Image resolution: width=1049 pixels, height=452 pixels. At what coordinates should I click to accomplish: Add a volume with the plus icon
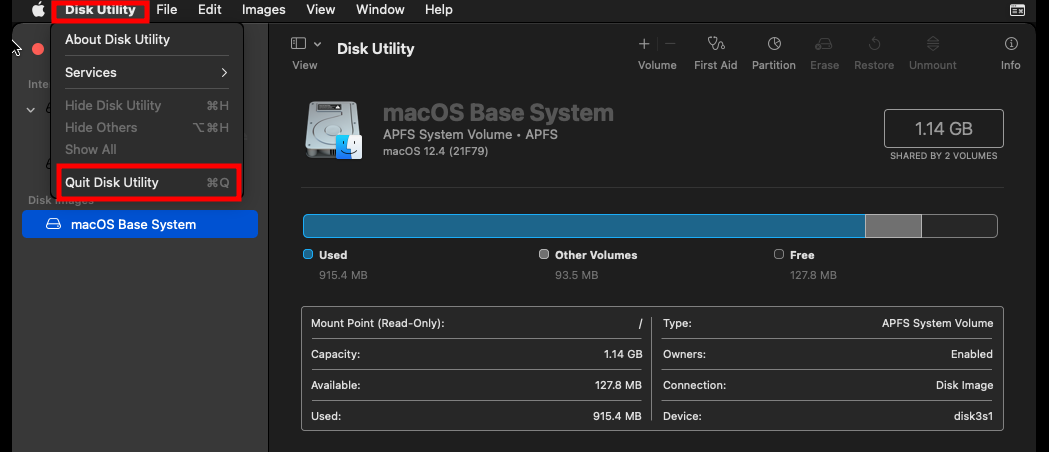644,43
